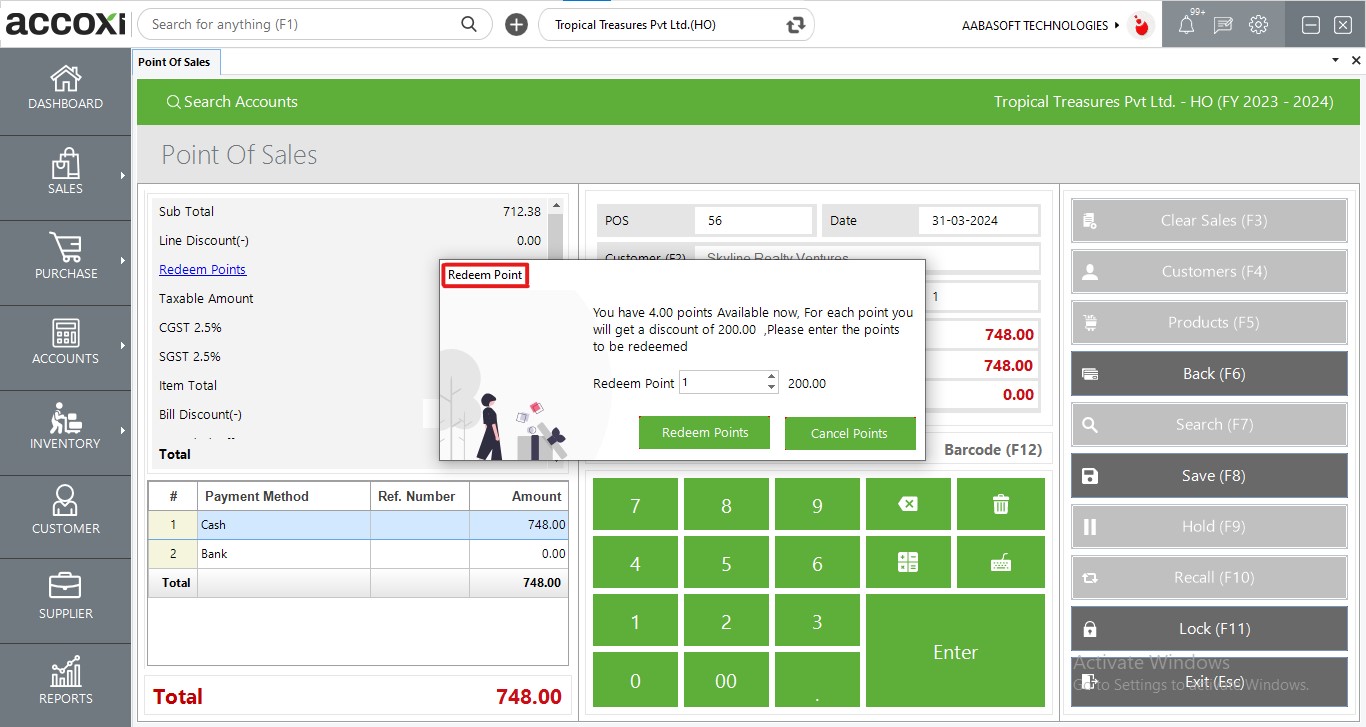This screenshot has height=727, width=1366.
Task: Click the search magnifier icon in top bar
Action: [469, 24]
